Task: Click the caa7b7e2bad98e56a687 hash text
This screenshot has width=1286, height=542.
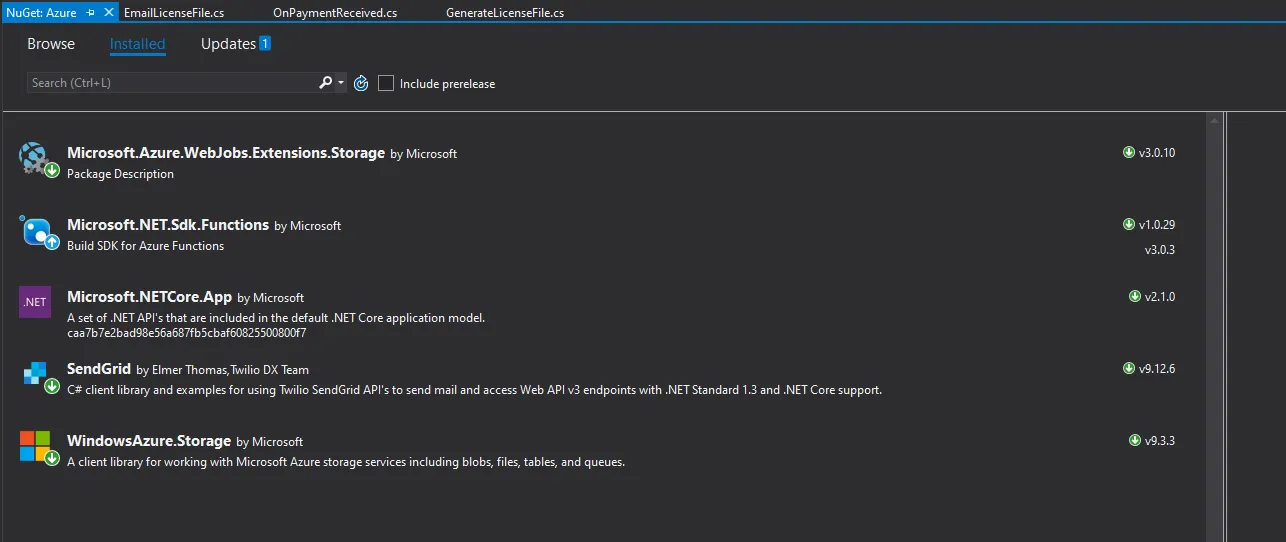Action: tap(186, 332)
